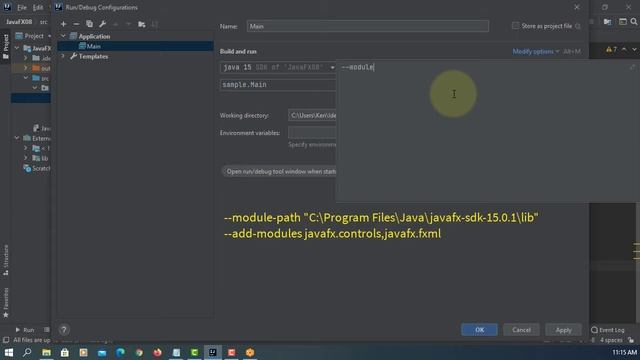Copy the selected run configuration
Image resolution: width=640 pixels, height=360 pixels.
pos(89,24)
